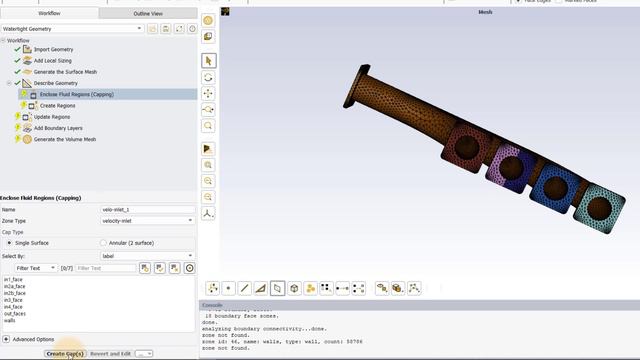Click the deselect-all list icon
This screenshot has height=360, width=640.
click(x=175, y=268)
